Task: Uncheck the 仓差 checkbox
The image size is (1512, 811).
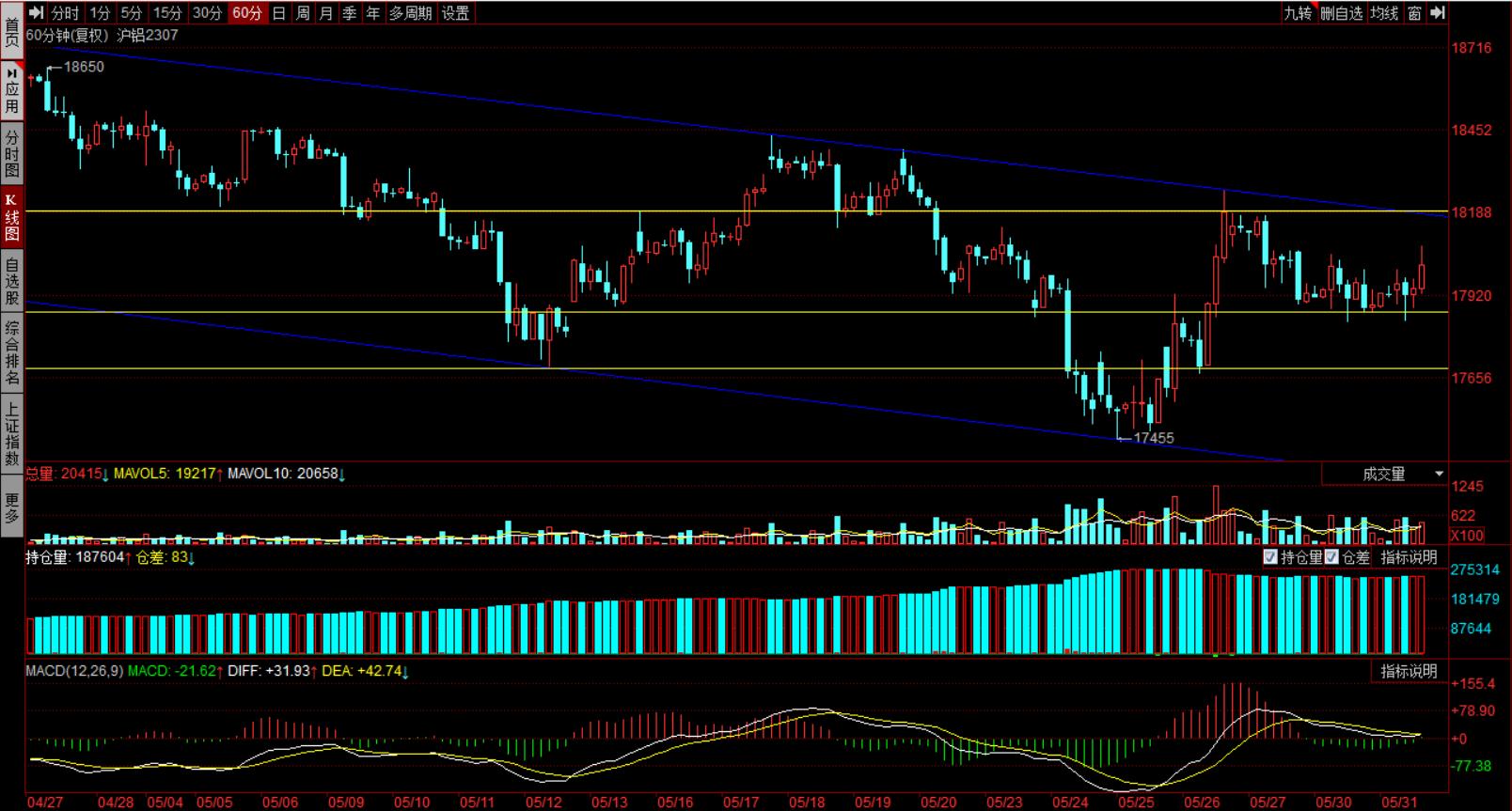Action: click(x=1331, y=557)
